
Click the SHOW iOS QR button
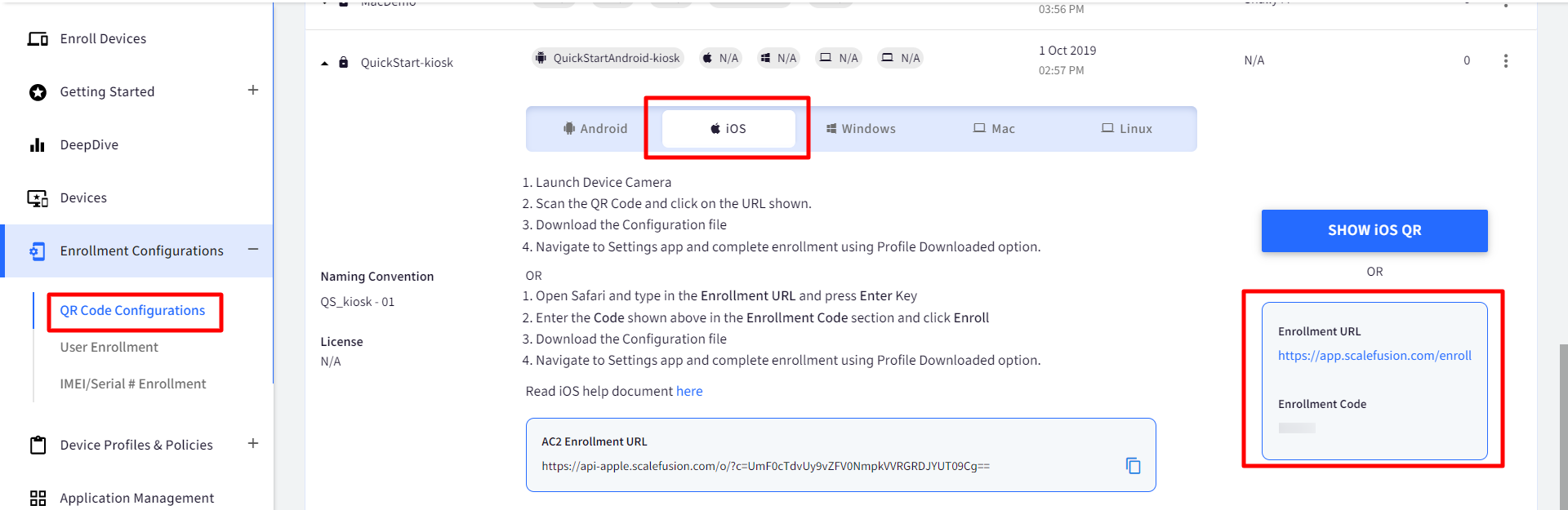coord(1374,231)
